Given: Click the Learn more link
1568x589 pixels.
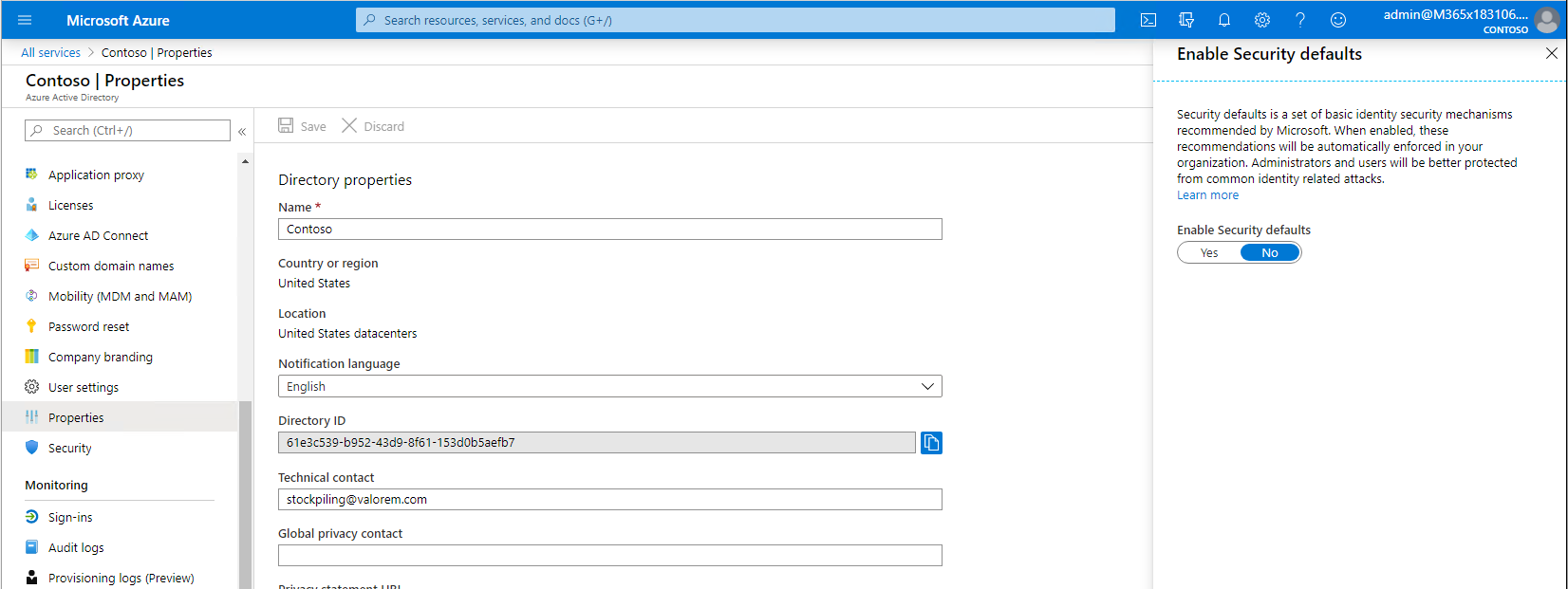Looking at the screenshot, I should [1207, 195].
